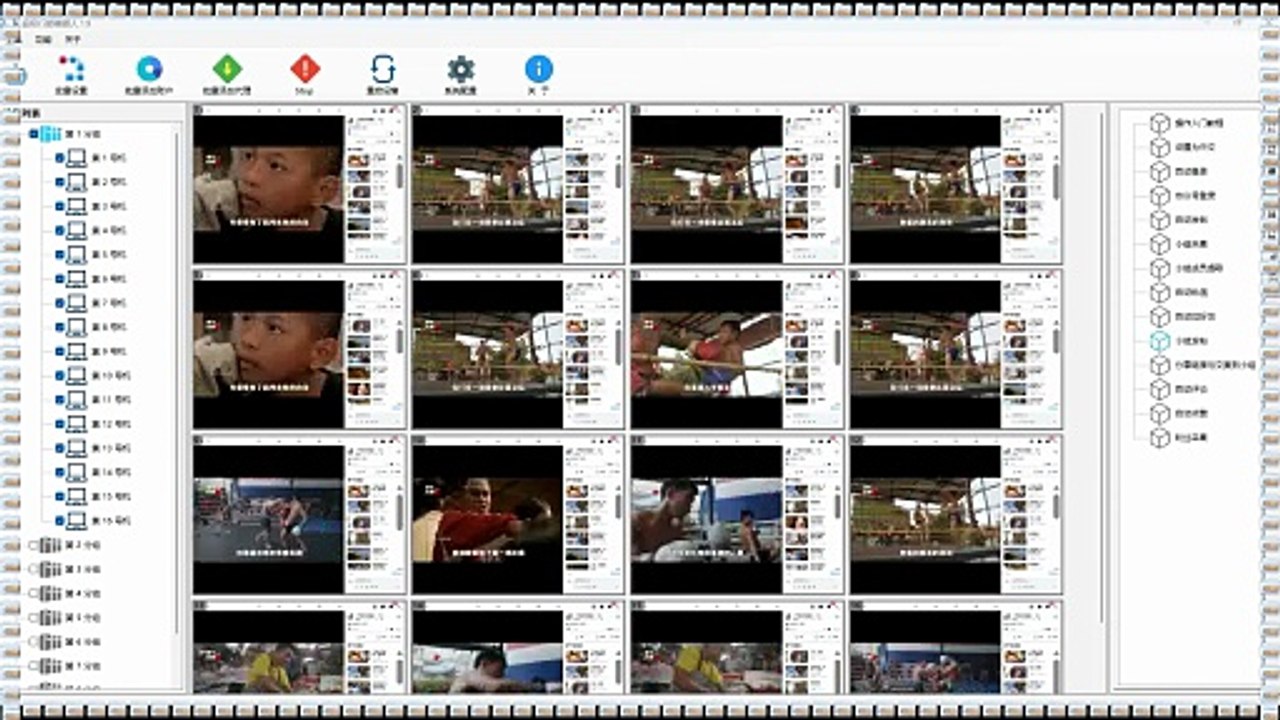
Task: Toggle the checkbox for device No. 8
Action: (x=60, y=328)
